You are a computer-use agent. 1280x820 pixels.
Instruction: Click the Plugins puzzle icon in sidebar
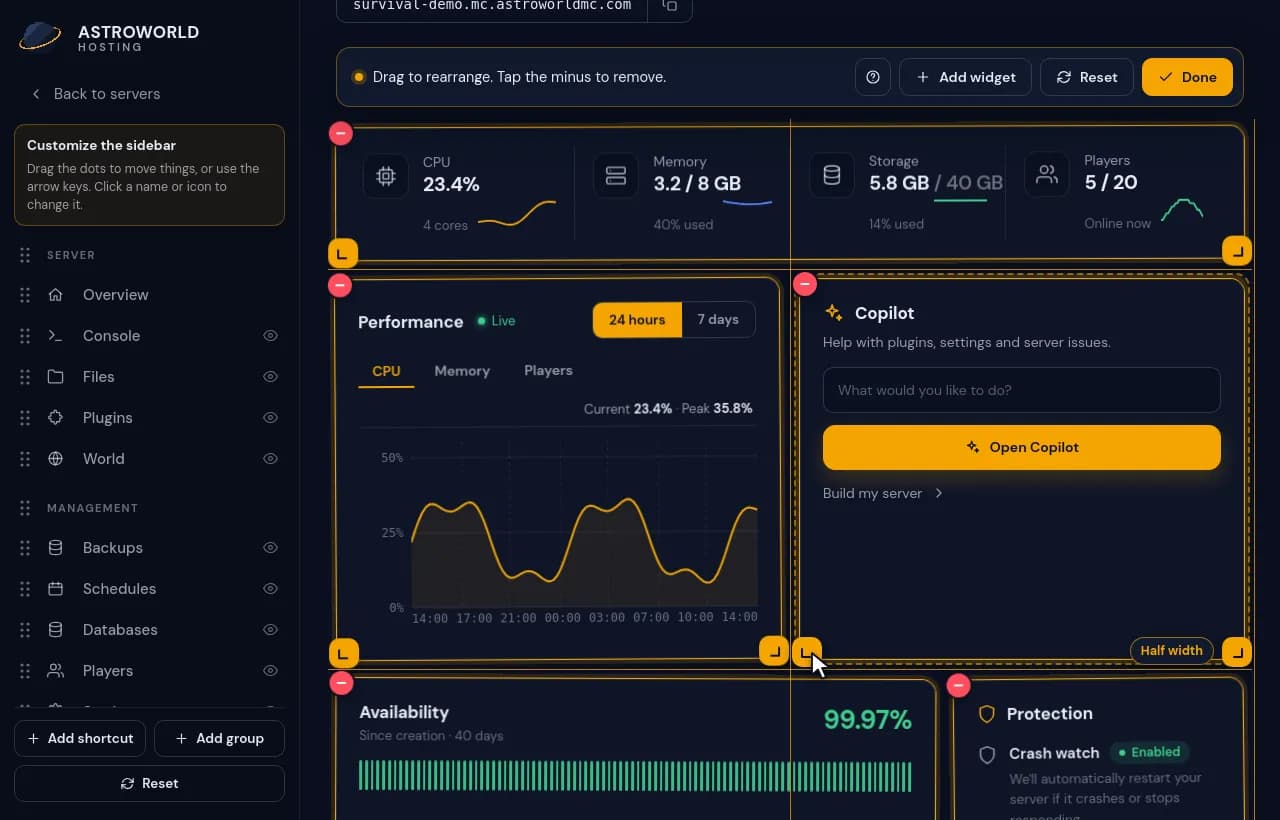[x=56, y=418]
